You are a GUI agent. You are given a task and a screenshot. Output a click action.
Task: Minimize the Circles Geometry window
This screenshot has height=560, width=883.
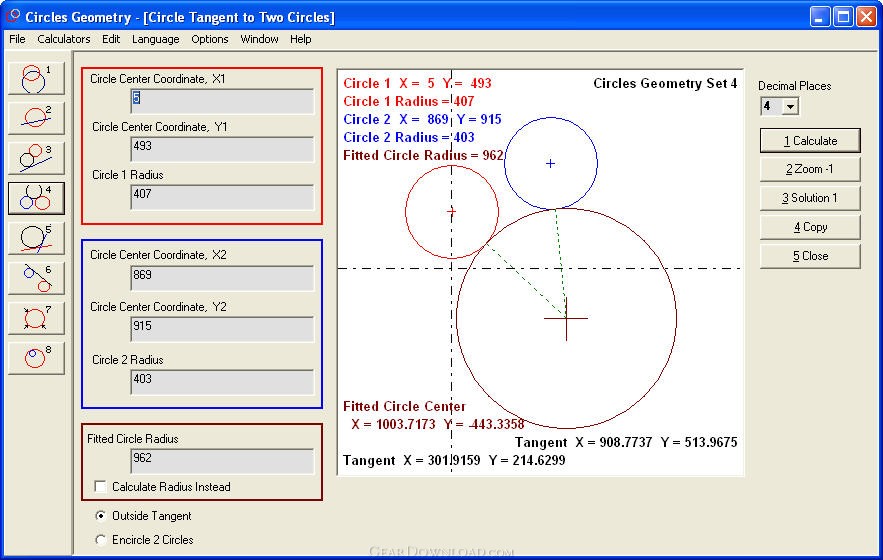820,16
